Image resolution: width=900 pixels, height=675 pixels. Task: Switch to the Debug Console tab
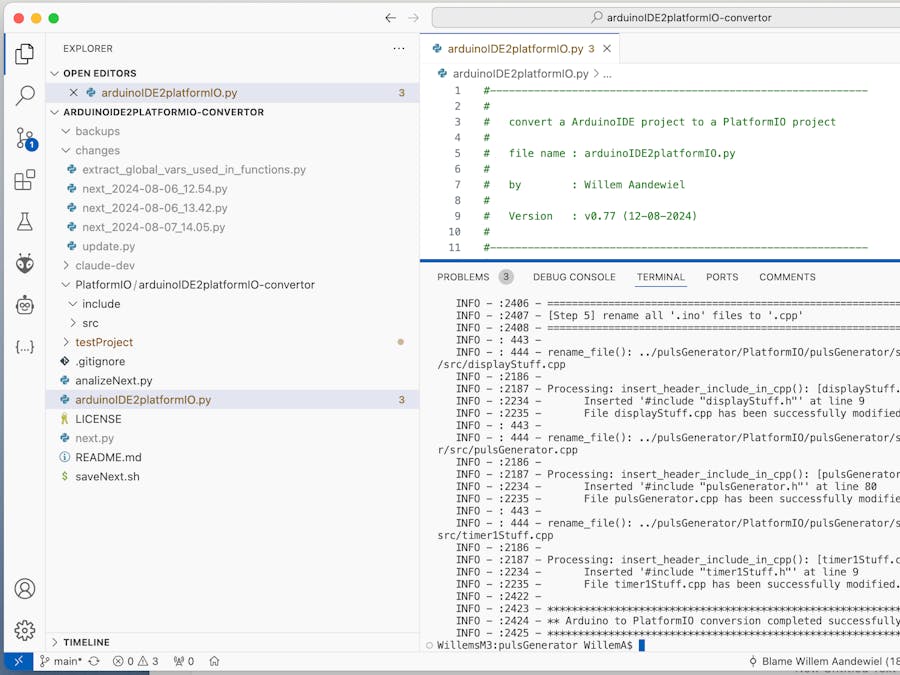point(574,277)
